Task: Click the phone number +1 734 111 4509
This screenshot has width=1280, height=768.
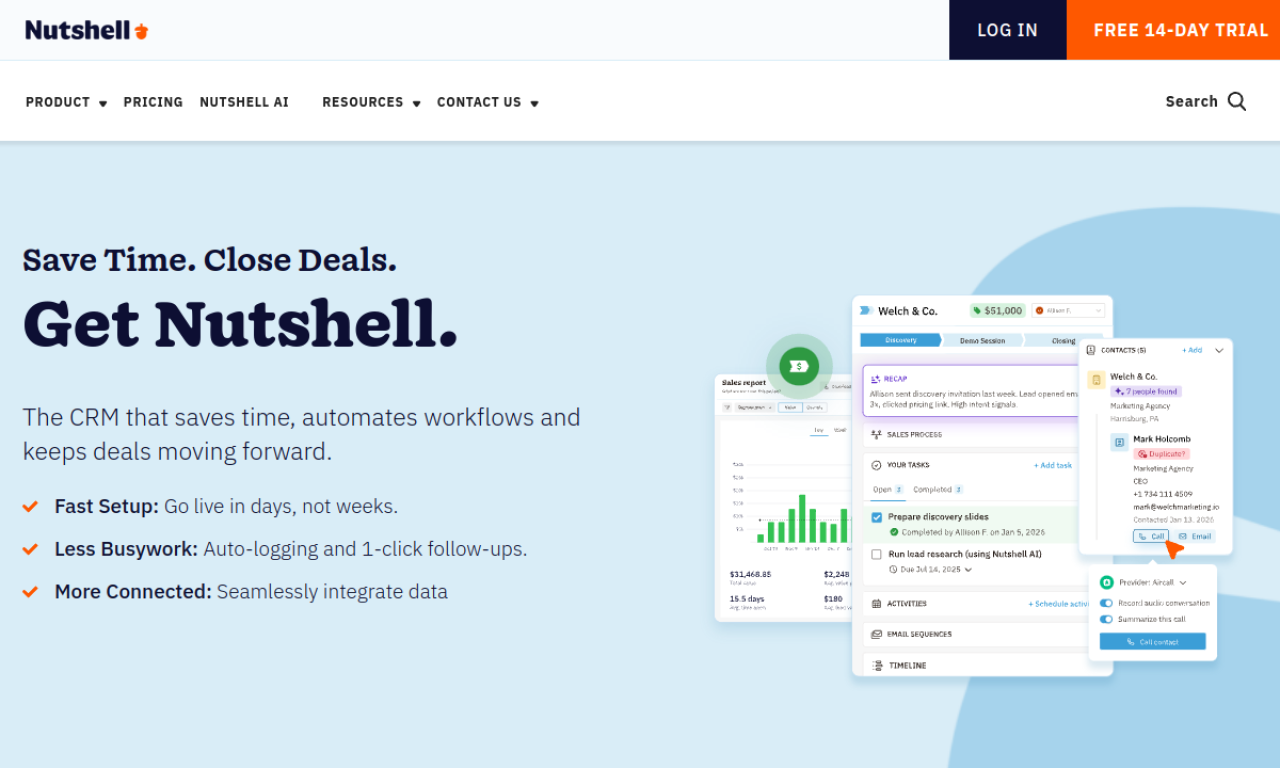Action: point(1163,494)
